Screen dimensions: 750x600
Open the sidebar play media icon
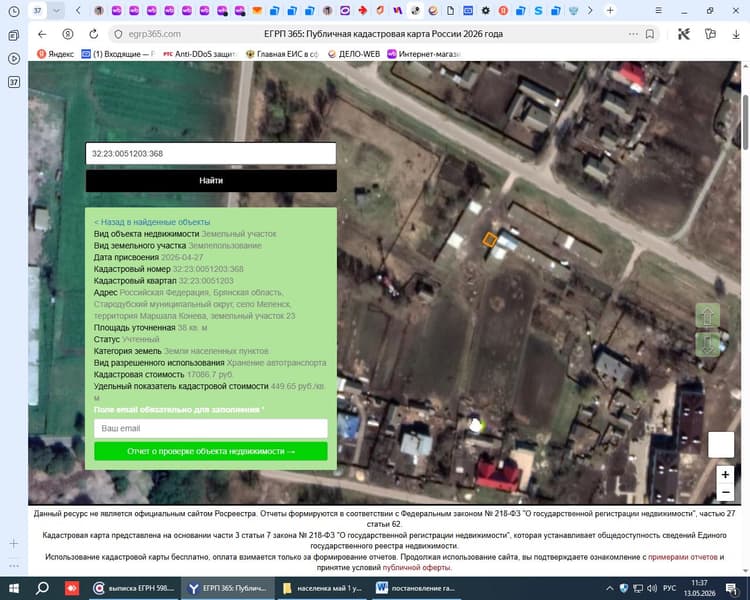point(14,58)
